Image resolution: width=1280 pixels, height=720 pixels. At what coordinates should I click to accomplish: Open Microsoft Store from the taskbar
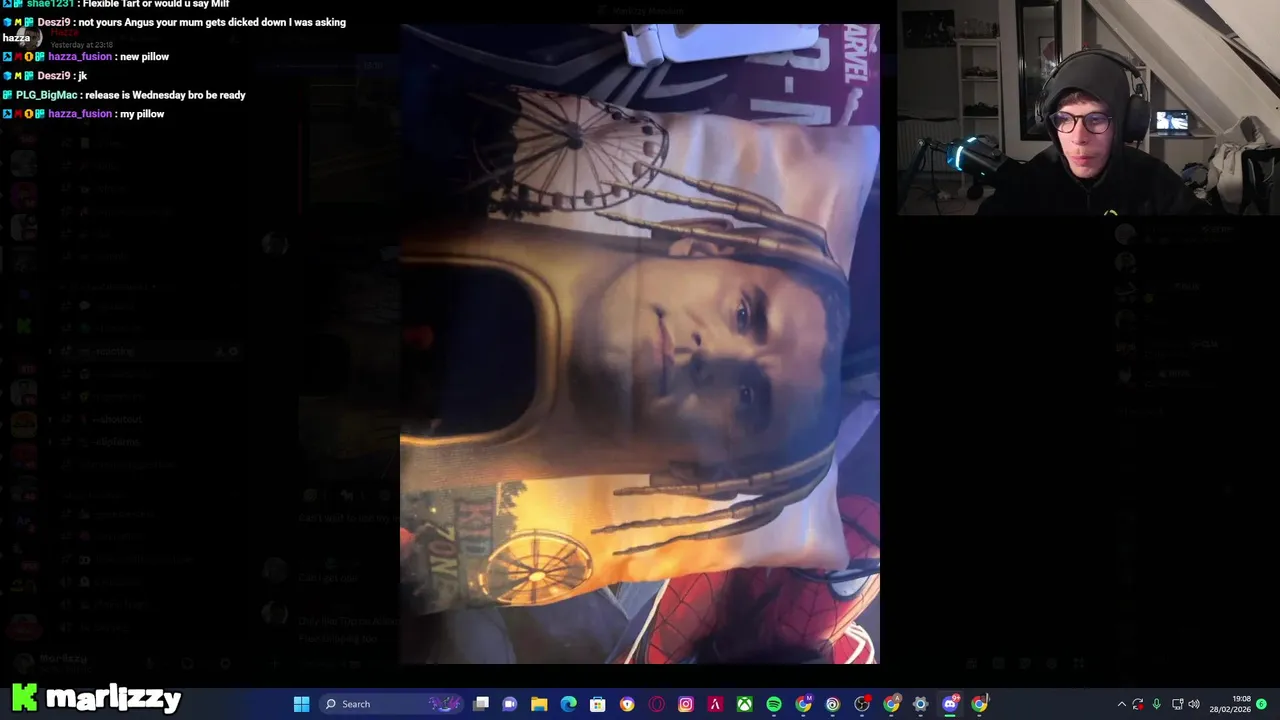[598, 704]
